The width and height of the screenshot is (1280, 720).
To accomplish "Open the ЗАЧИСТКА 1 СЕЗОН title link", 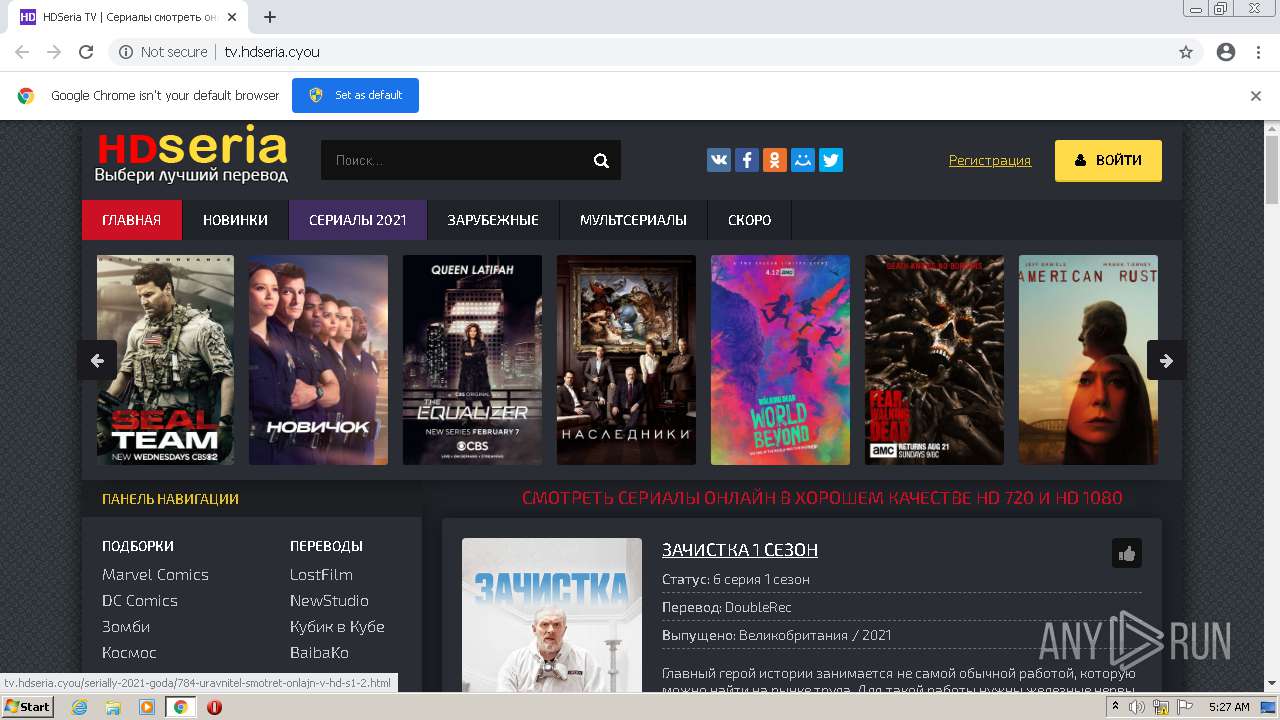I will 740,550.
